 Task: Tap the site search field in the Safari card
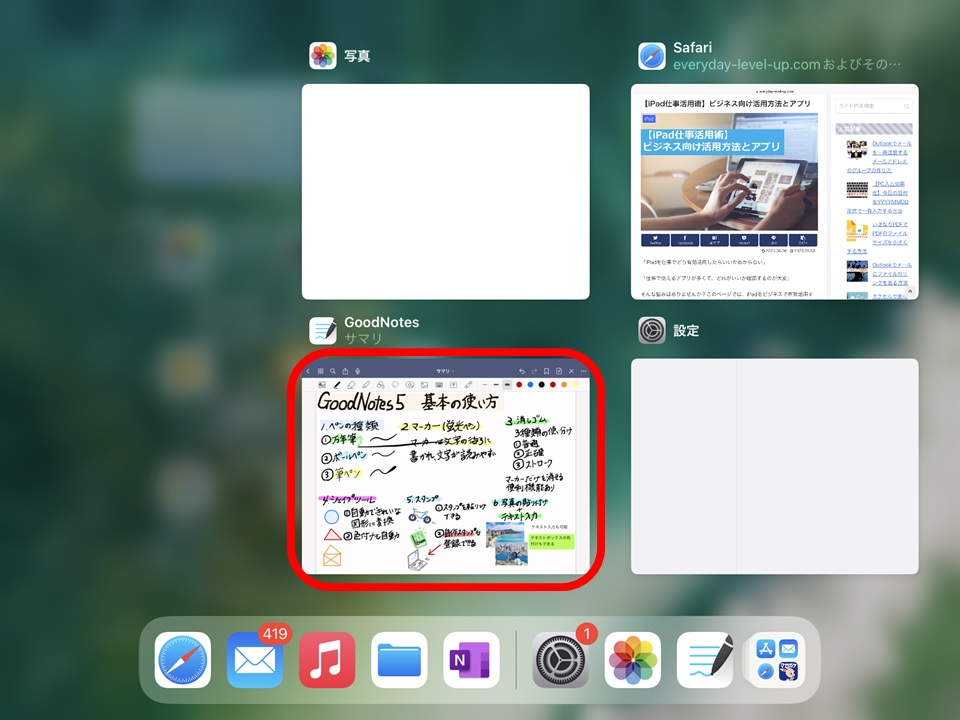pyautogui.click(x=874, y=106)
